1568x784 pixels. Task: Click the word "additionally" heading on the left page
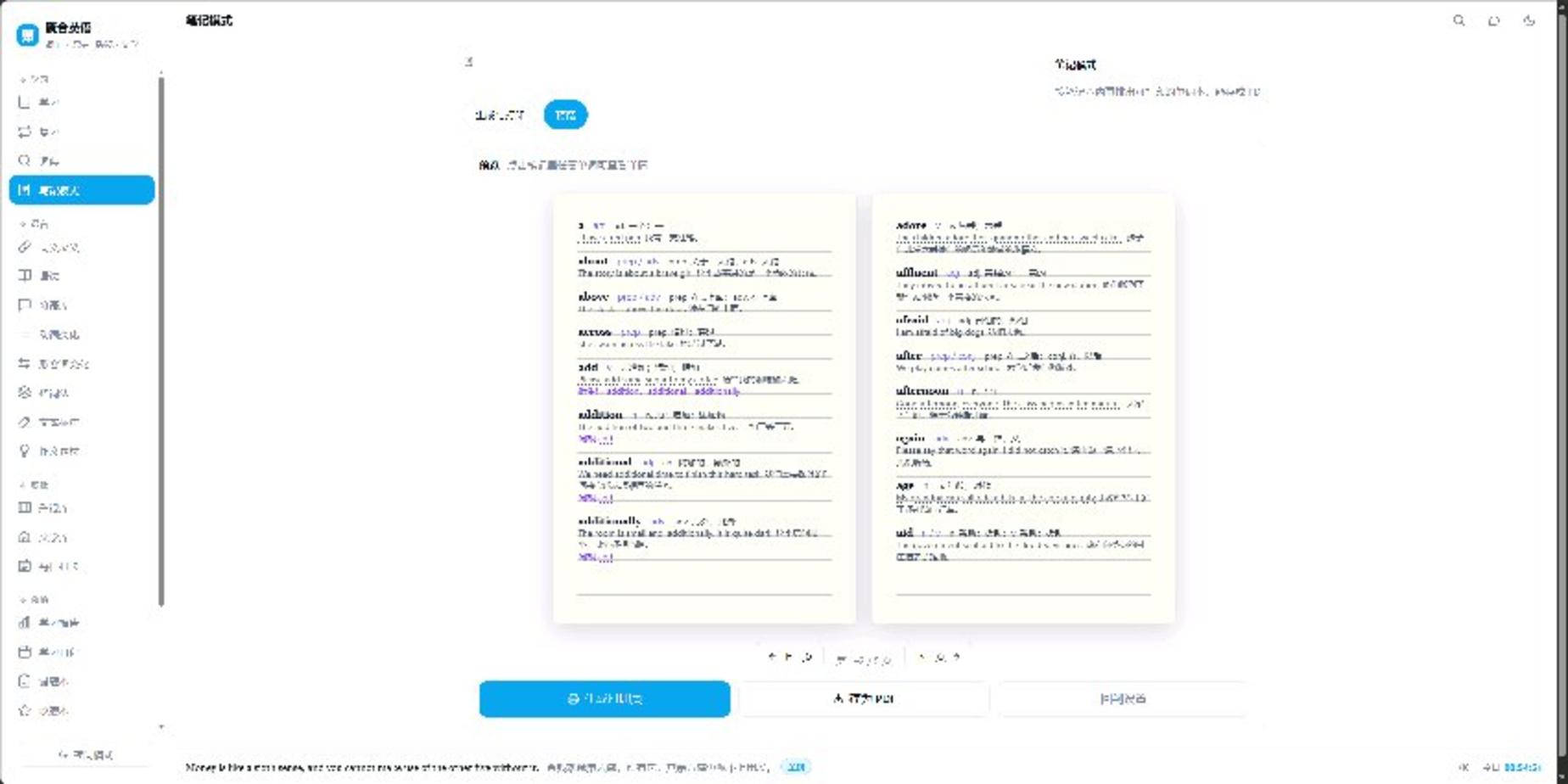tap(609, 521)
